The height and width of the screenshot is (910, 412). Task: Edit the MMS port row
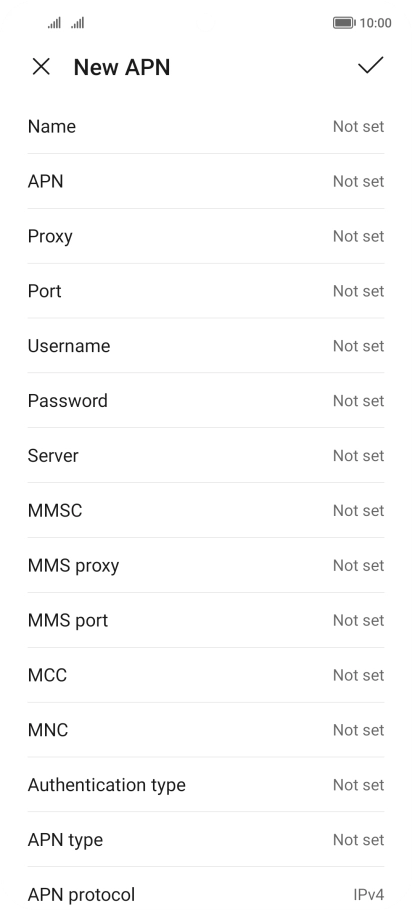point(206,620)
